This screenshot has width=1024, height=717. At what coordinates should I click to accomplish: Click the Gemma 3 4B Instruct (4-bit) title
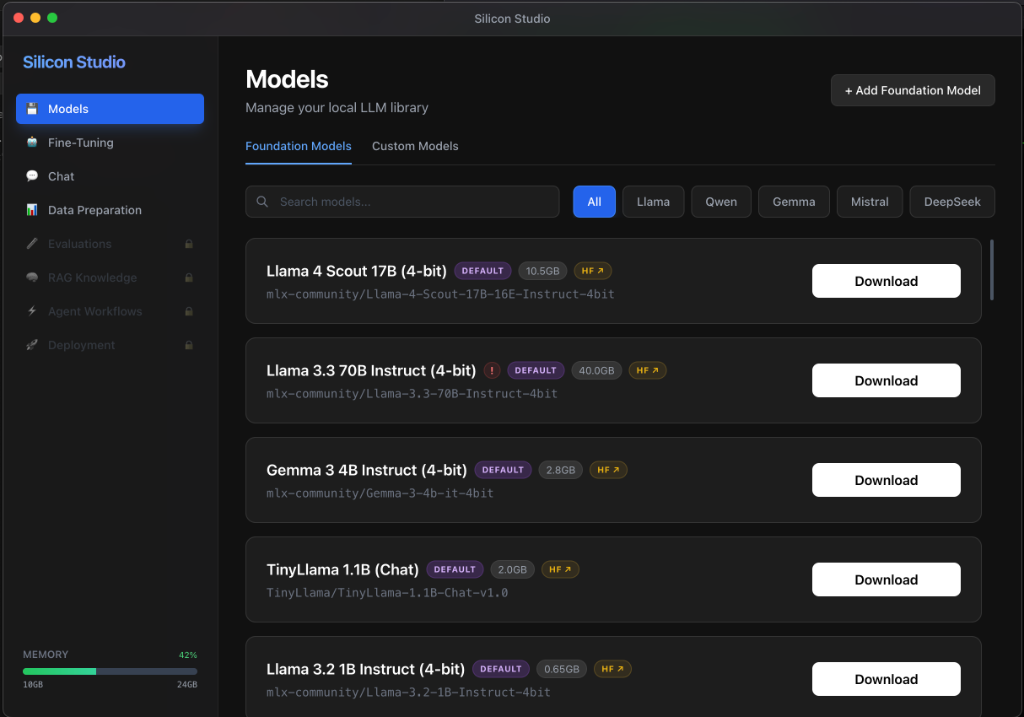[x=366, y=470]
